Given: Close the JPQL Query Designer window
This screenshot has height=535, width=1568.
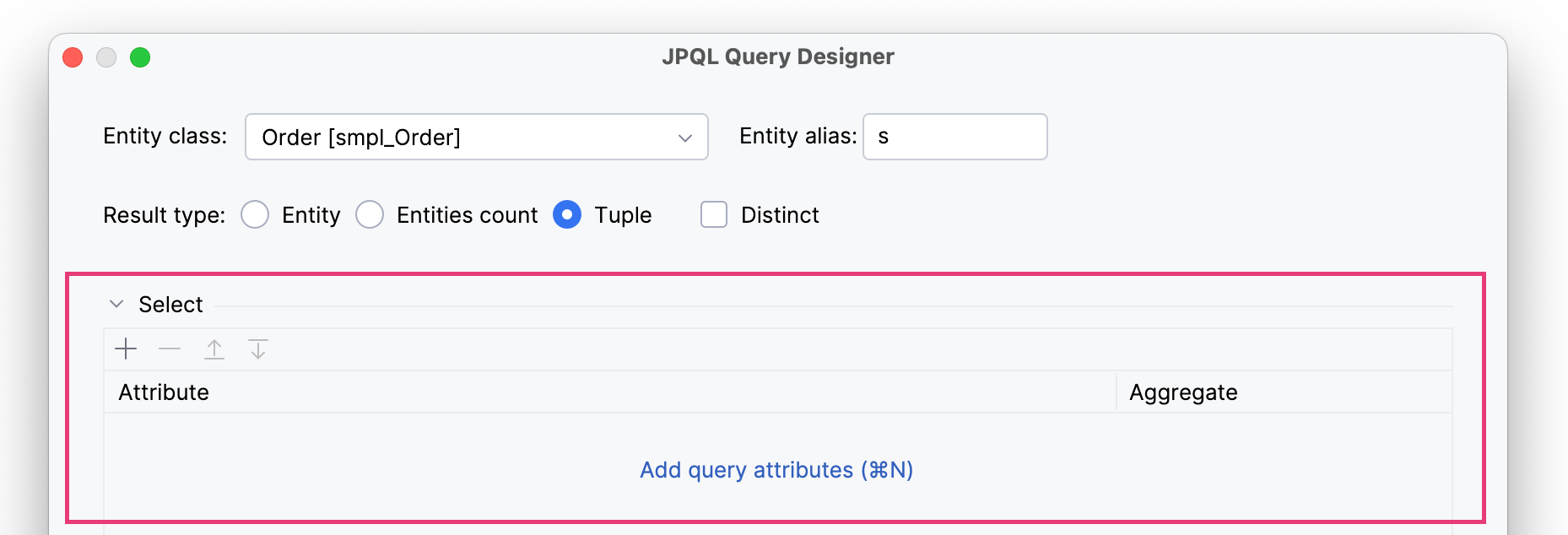Looking at the screenshot, I should point(73,57).
